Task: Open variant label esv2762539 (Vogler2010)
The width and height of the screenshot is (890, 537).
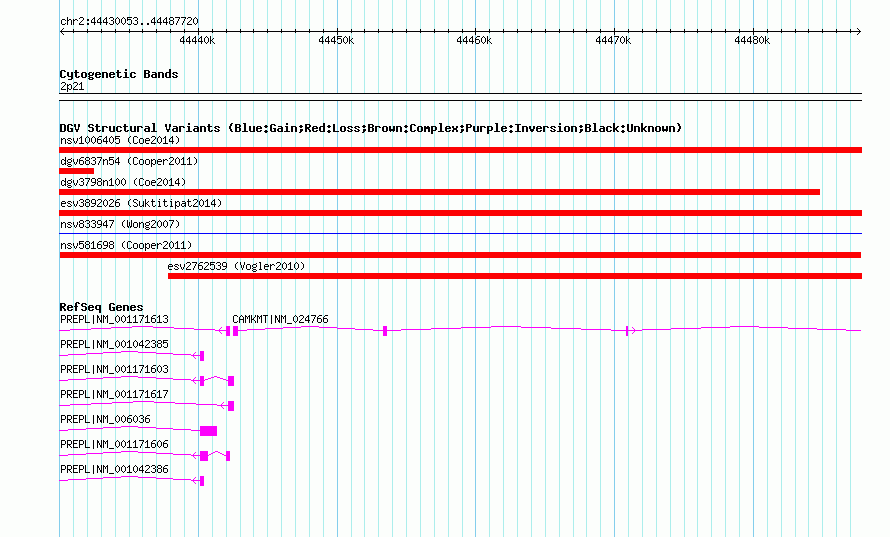Action: (x=236, y=266)
